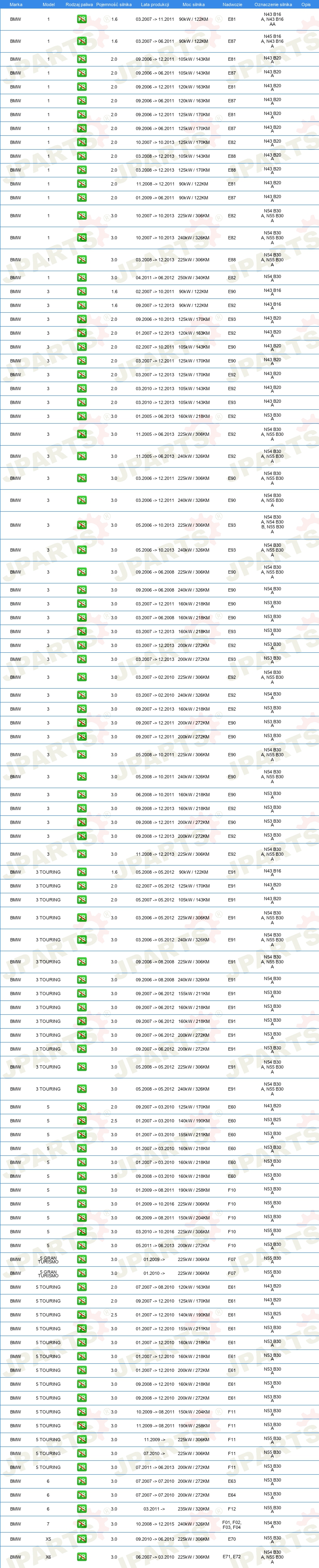Viewport: 319px width, 1568px height.
Task: Click fuel icon for 5 Gran Turismo 01.2009 row
Action: point(82,1259)
